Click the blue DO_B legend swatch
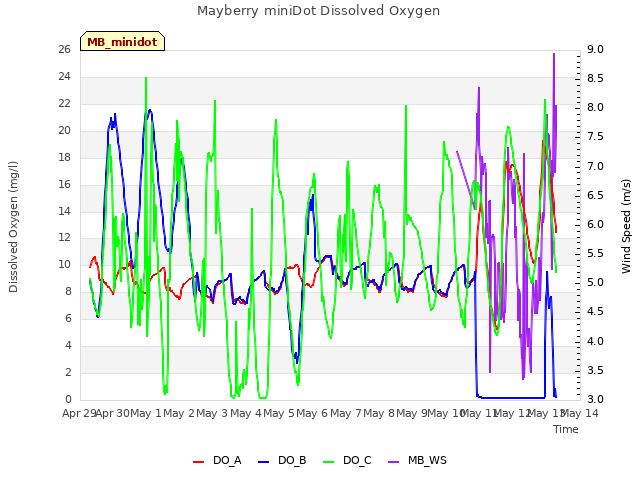This screenshot has height=480, width=640. click(264, 461)
